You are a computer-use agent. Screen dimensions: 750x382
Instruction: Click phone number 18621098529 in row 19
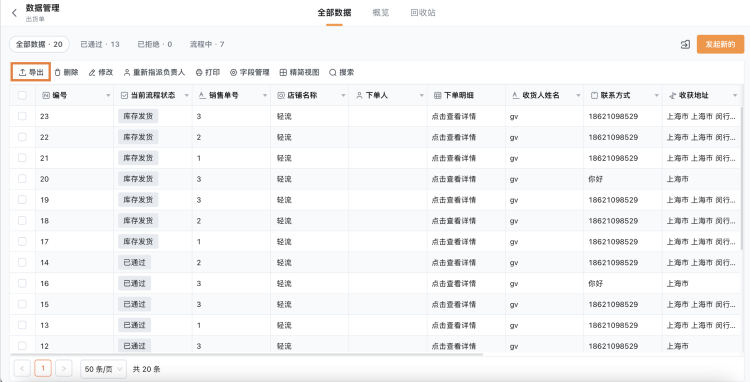tap(613, 200)
